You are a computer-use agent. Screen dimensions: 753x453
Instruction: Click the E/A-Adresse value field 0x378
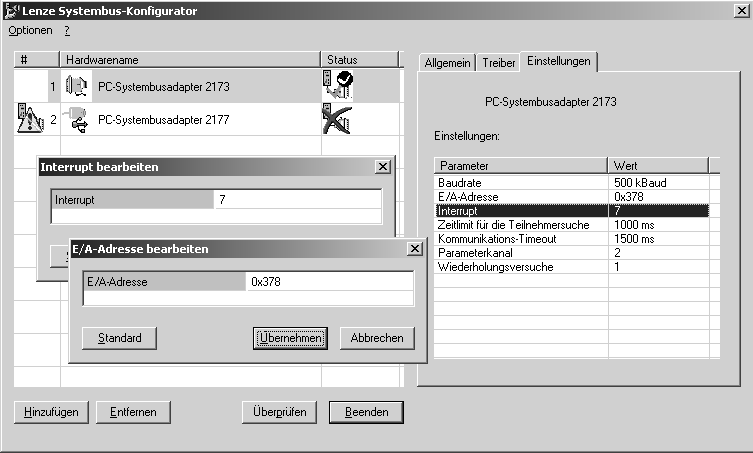(328, 282)
